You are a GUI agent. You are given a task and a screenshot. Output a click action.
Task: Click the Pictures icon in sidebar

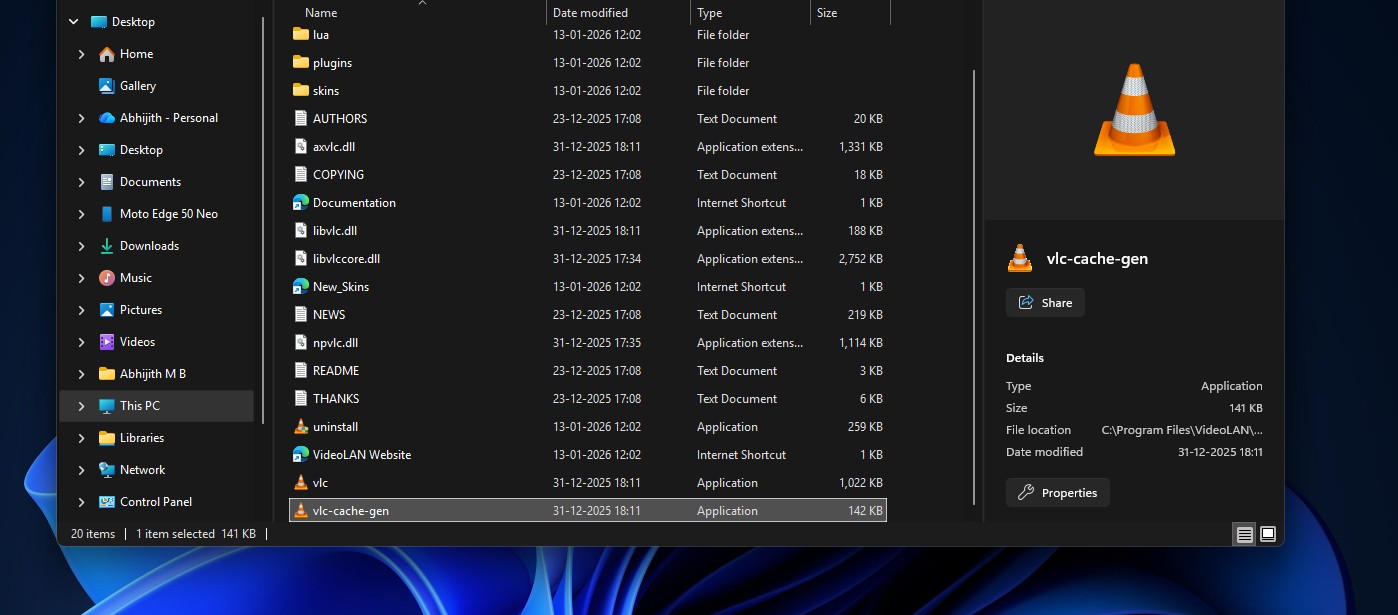pos(107,310)
